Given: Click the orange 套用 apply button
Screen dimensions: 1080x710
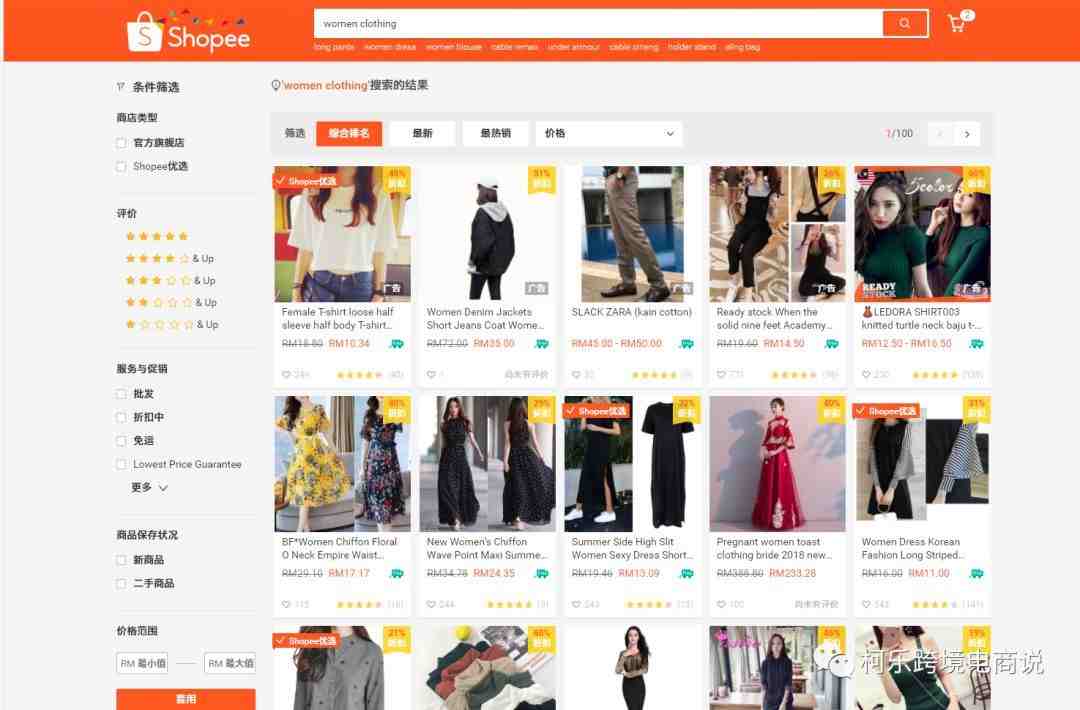Looking at the screenshot, I should [186, 699].
